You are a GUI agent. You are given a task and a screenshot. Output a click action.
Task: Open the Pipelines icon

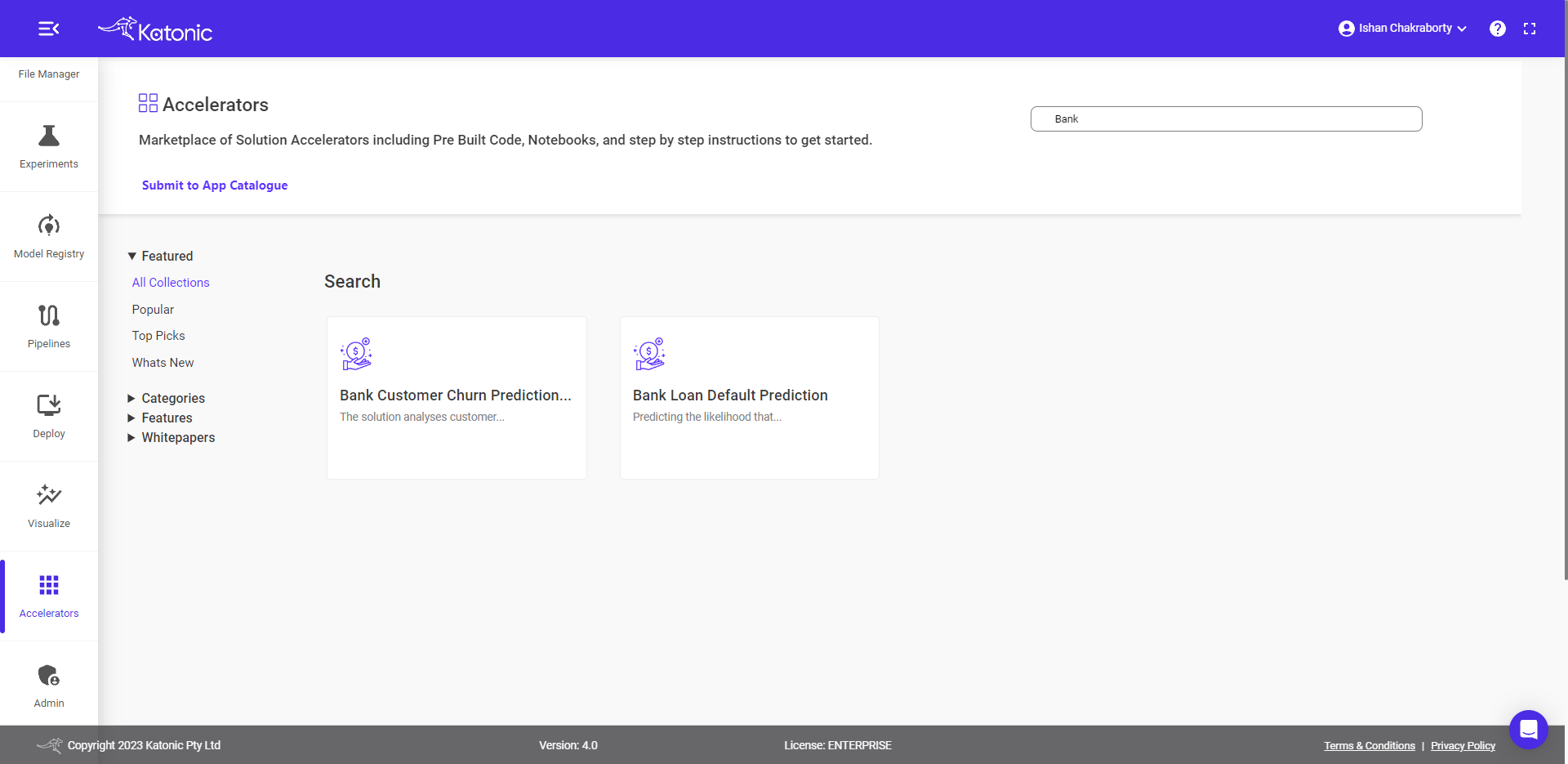coord(49,315)
